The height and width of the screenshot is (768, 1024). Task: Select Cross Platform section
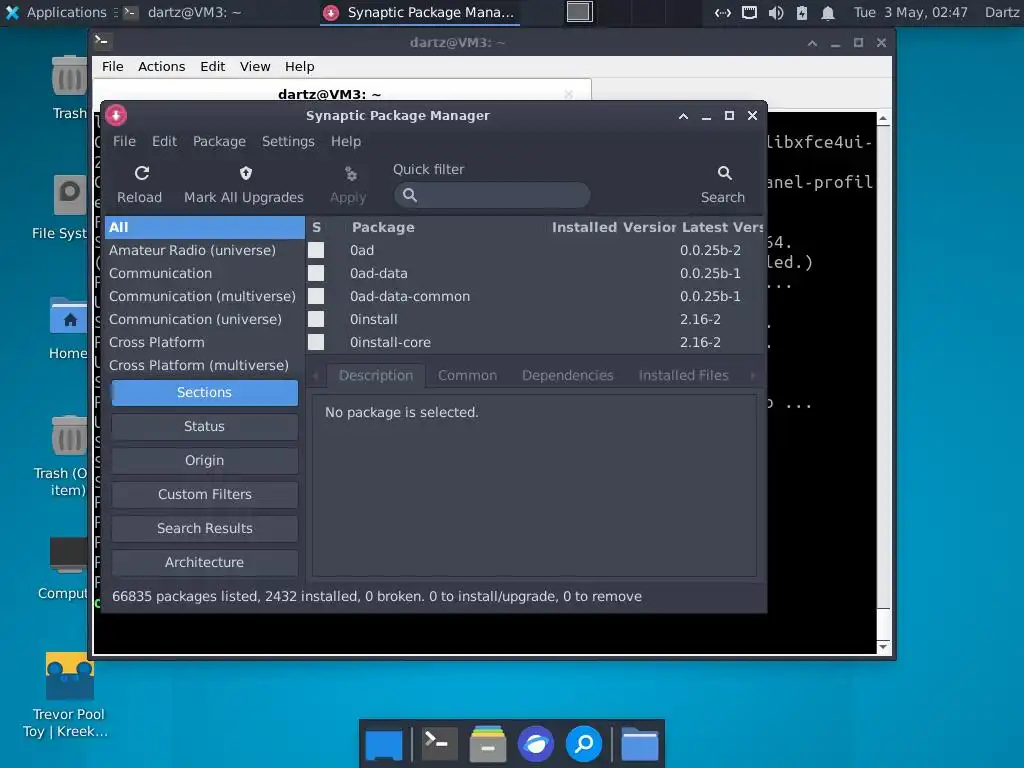[204, 342]
